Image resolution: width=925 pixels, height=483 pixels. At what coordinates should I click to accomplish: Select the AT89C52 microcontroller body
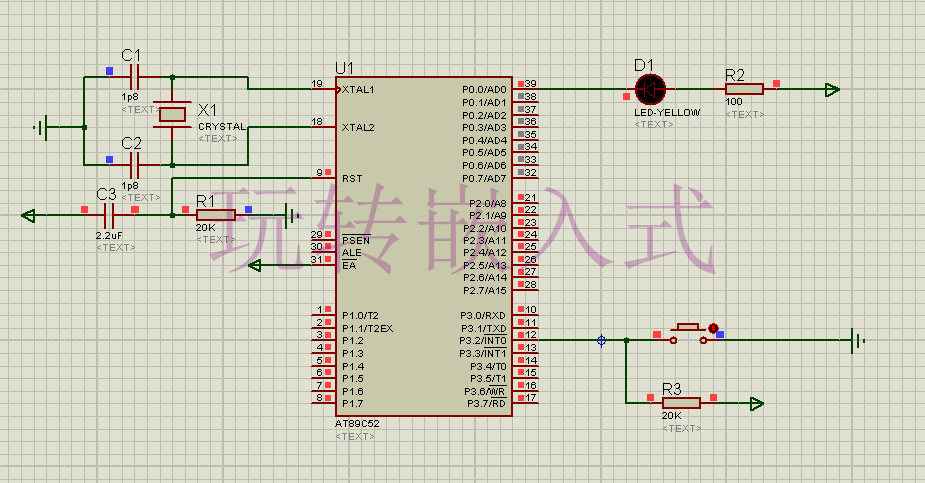tap(424, 247)
